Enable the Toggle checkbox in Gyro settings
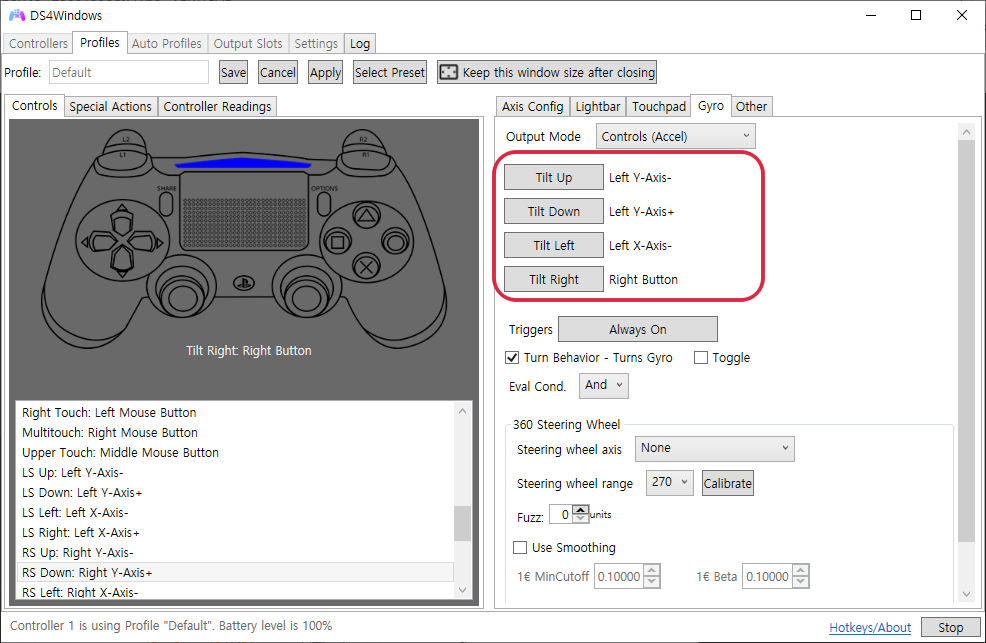The height and width of the screenshot is (643, 986). tap(699, 357)
